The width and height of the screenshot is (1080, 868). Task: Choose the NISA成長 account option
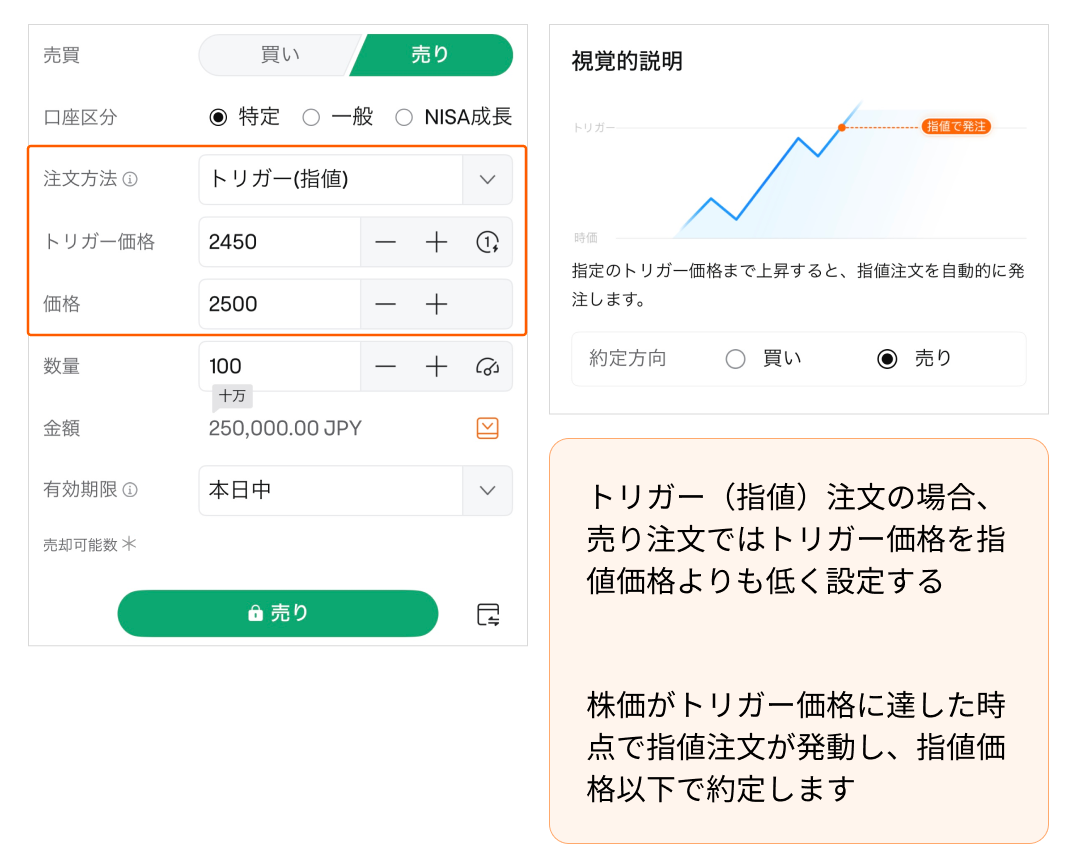click(404, 117)
